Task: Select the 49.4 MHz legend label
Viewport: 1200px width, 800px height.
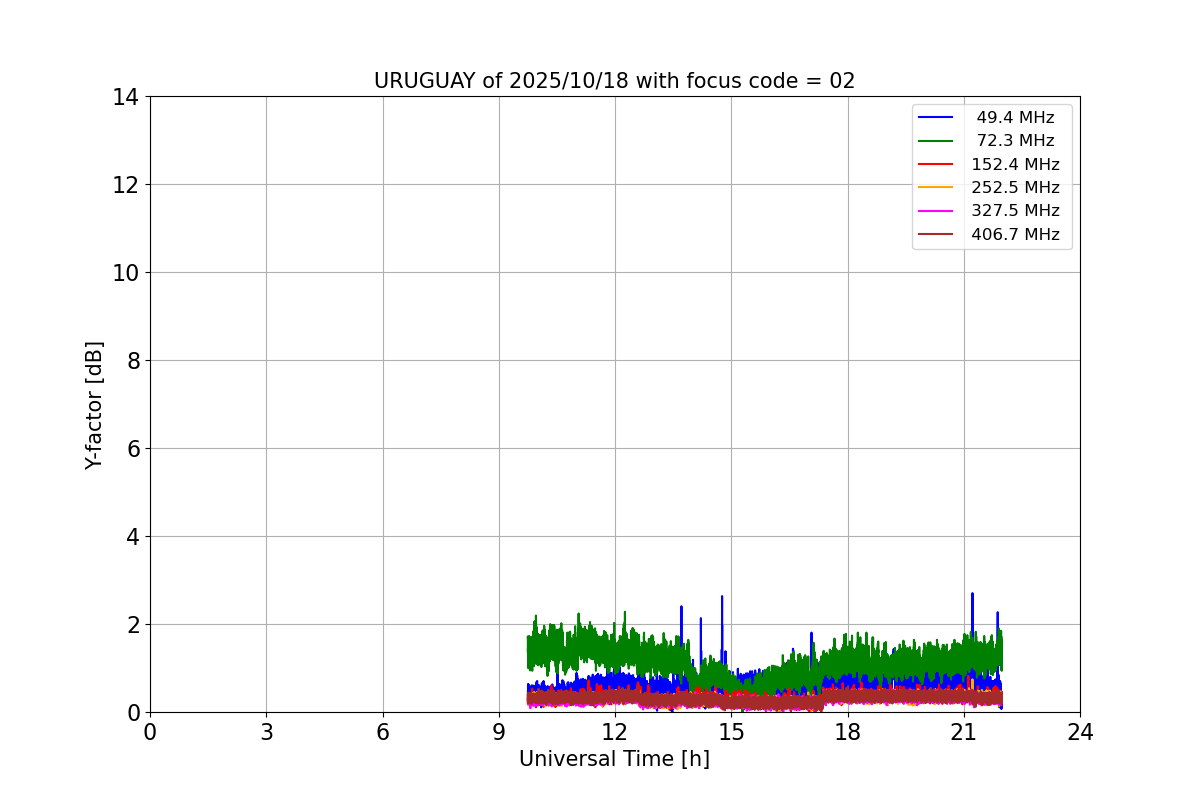Action: pyautogui.click(x=1015, y=118)
